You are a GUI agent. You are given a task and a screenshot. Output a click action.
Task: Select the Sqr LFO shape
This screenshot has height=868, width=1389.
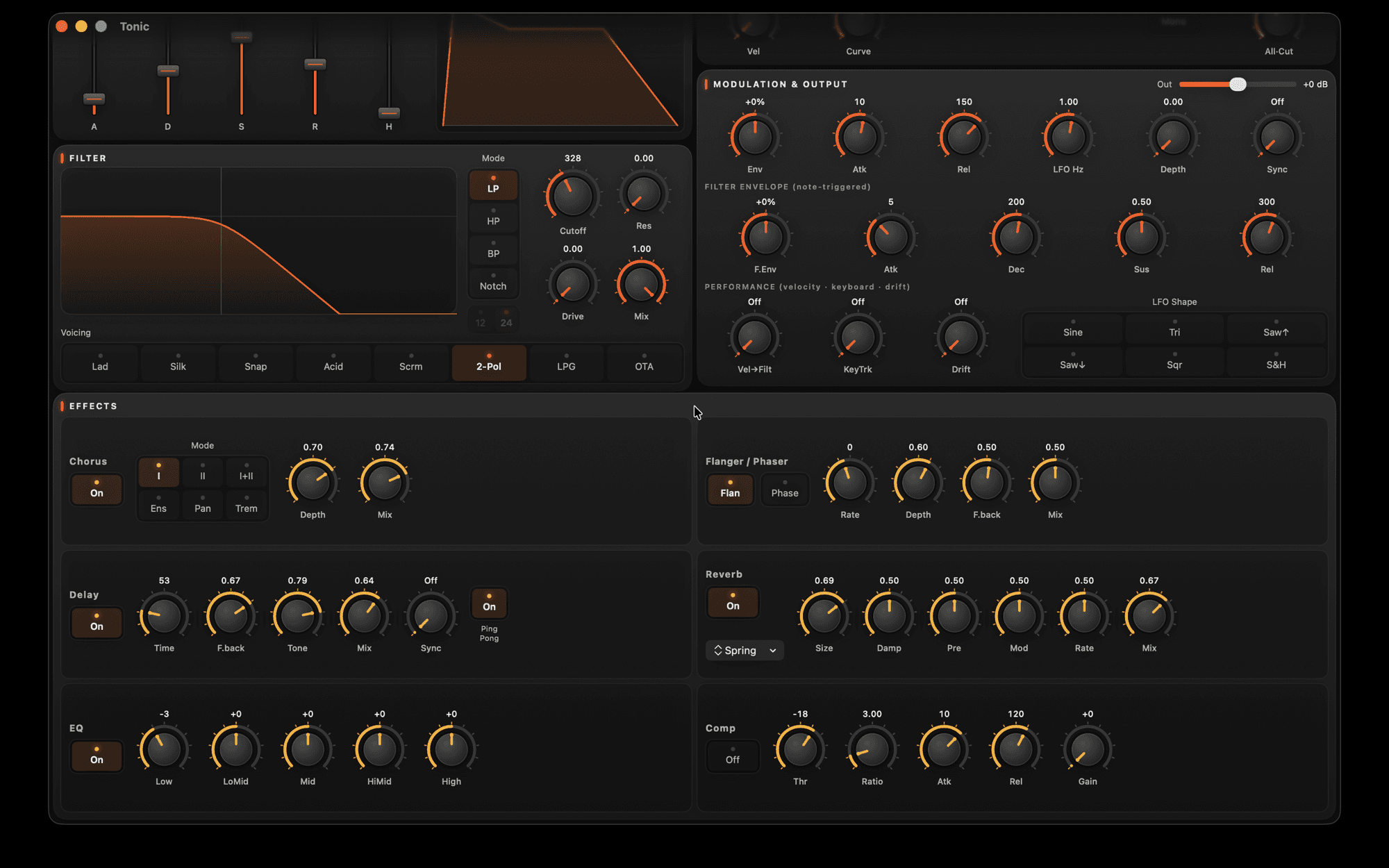tap(1174, 362)
